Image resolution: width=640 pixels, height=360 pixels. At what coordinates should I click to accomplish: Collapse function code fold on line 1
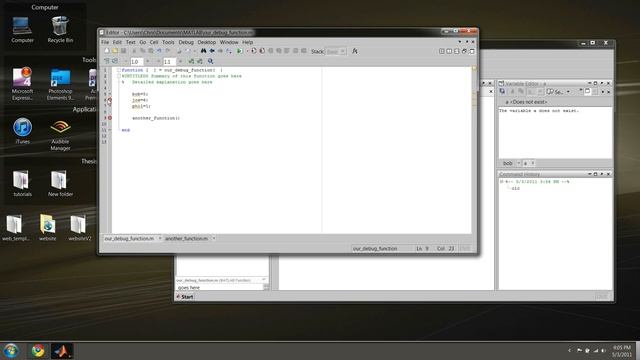pyautogui.click(x=119, y=70)
